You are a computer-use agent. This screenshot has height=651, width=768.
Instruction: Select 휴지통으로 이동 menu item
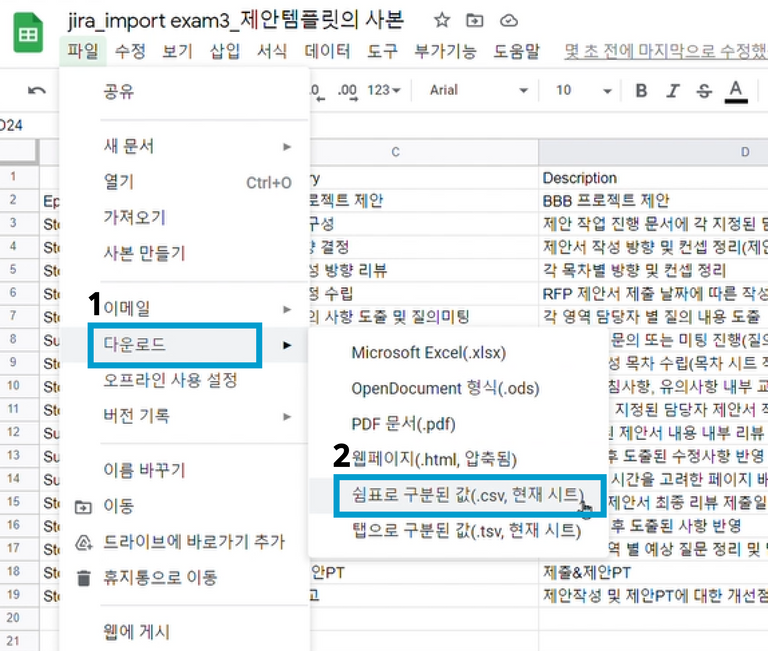pos(185,578)
